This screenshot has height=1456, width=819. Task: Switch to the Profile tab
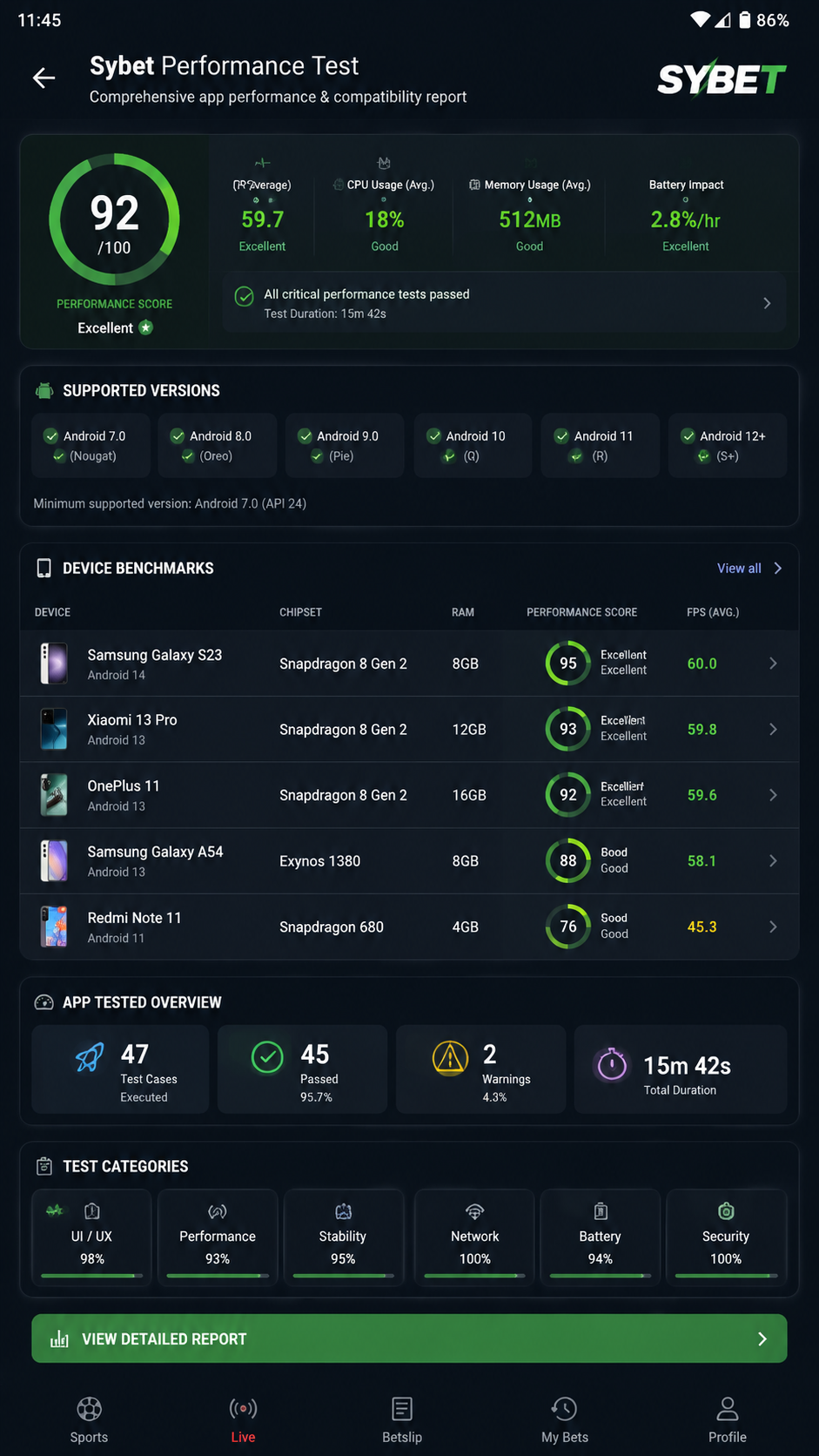[728, 1420]
